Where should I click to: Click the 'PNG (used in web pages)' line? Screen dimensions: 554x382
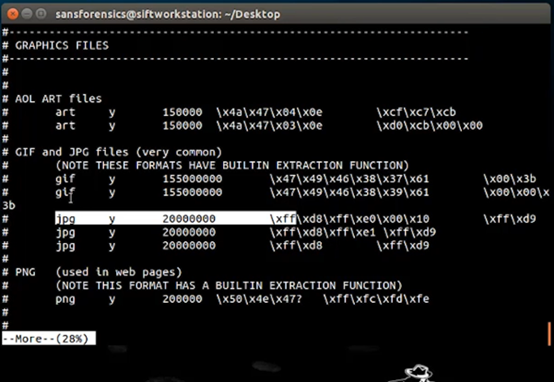pos(98,272)
